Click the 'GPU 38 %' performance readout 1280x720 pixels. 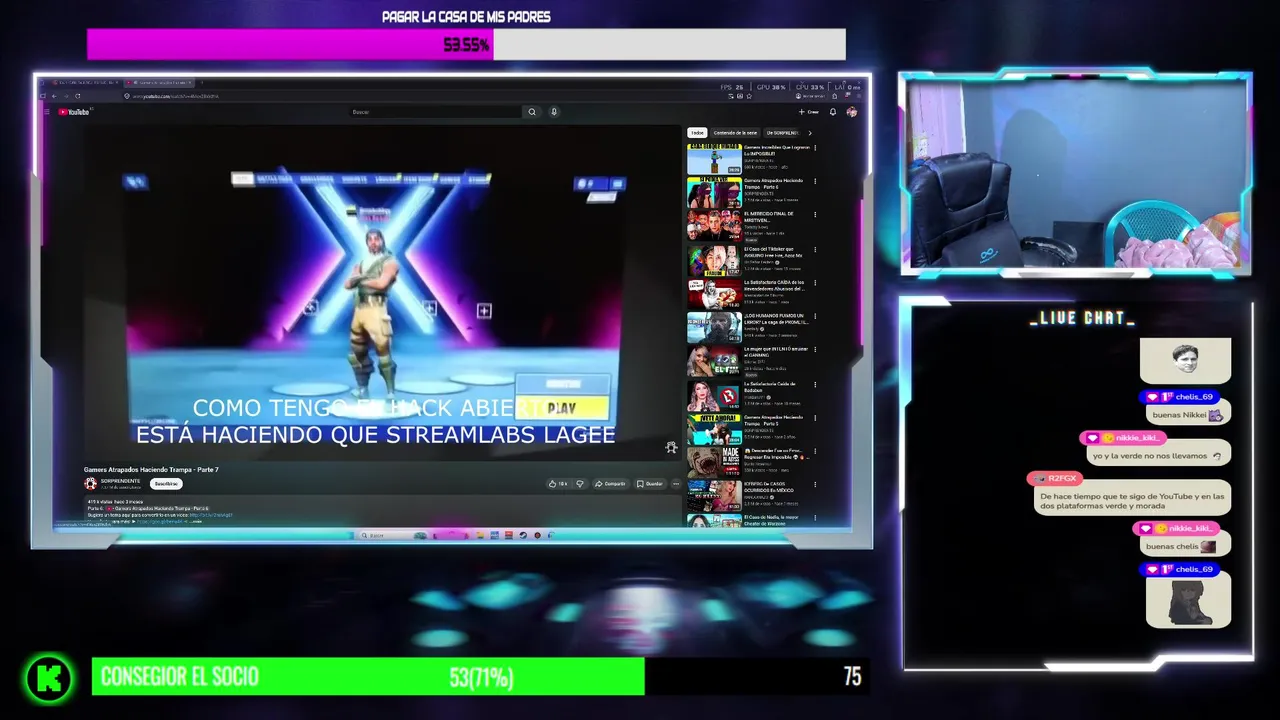pos(771,87)
